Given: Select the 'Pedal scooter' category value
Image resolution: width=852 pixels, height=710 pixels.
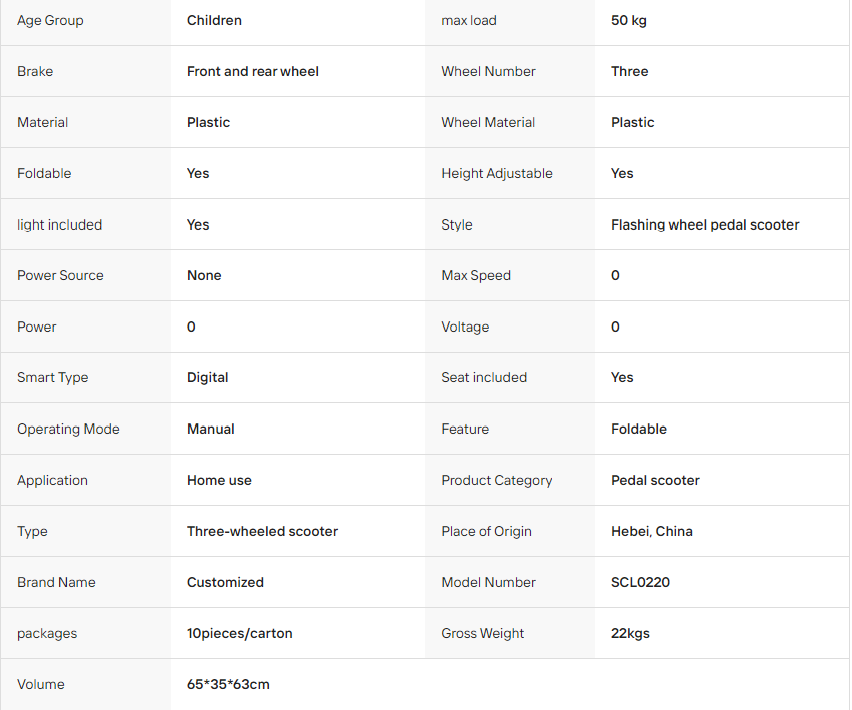Looking at the screenshot, I should click(x=655, y=481).
